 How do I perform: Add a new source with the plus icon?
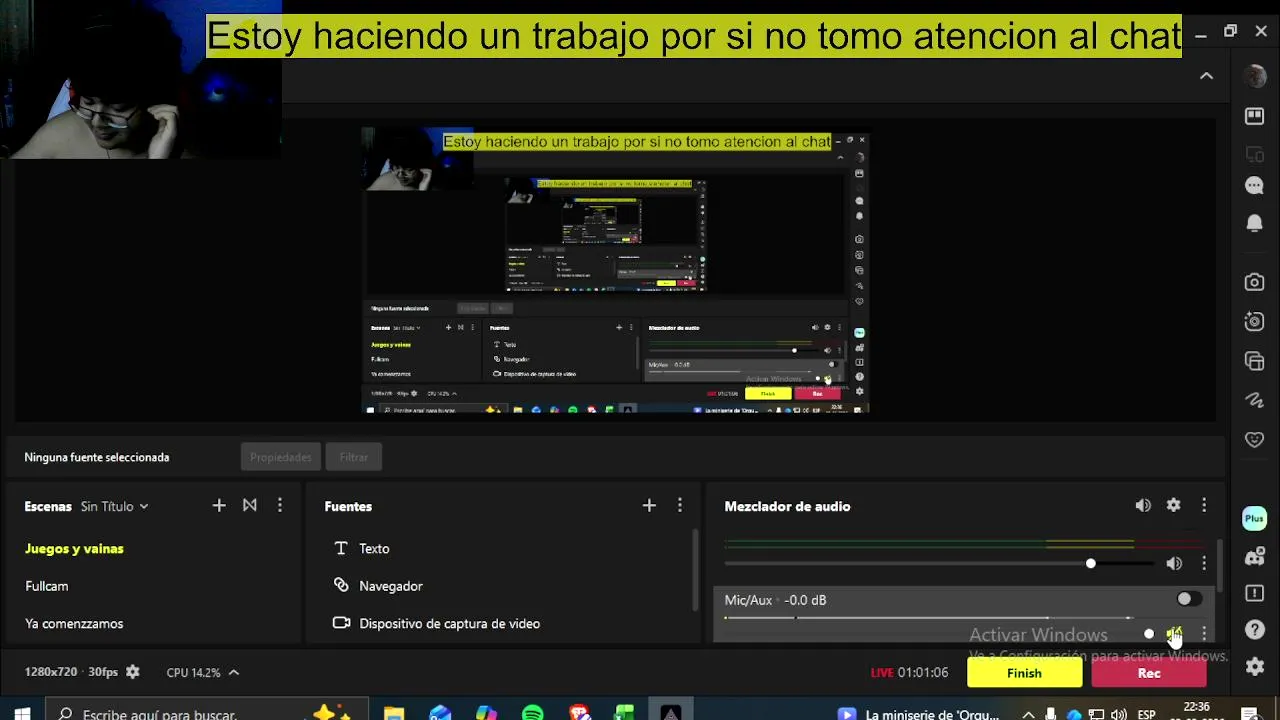[649, 506]
